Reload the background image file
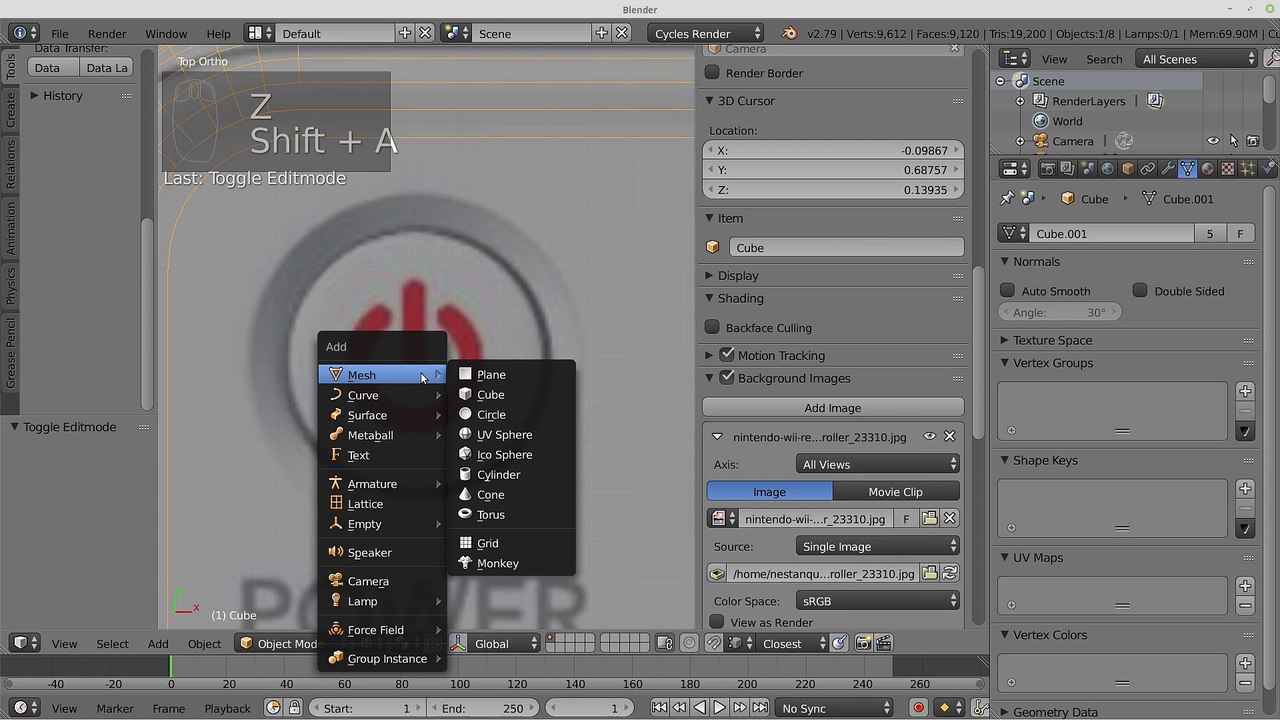 [950, 573]
